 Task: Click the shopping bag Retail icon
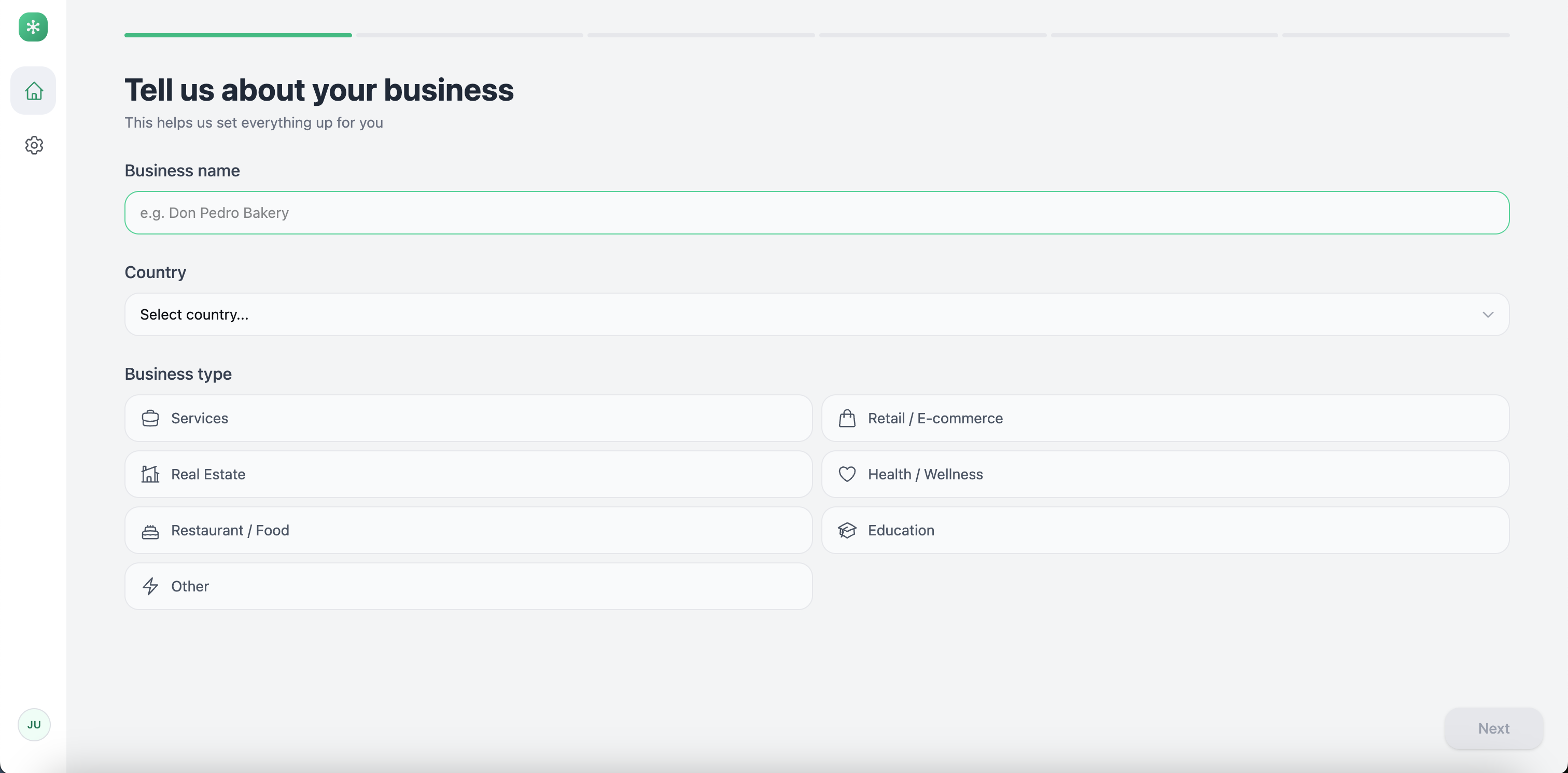click(847, 419)
